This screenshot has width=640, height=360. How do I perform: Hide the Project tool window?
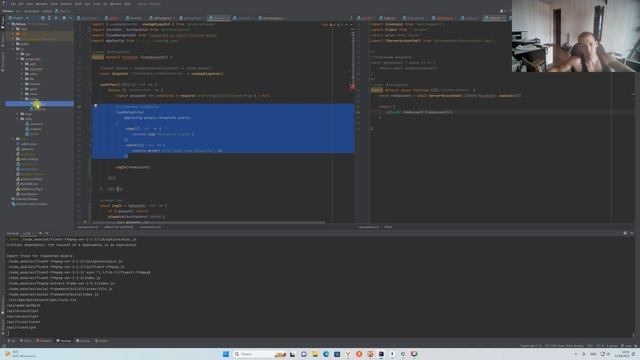[x=71, y=18]
